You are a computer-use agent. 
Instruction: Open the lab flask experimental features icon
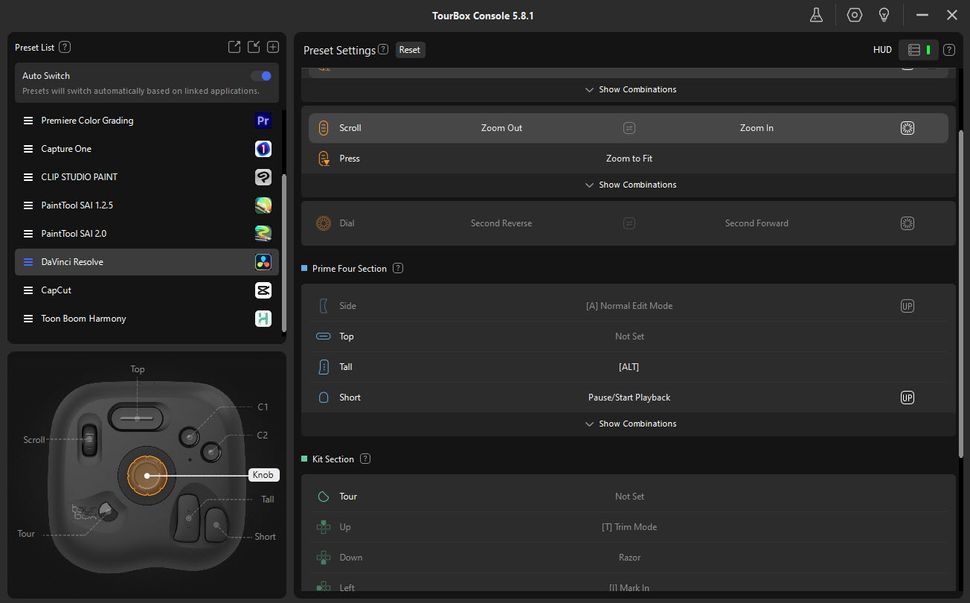click(x=816, y=15)
